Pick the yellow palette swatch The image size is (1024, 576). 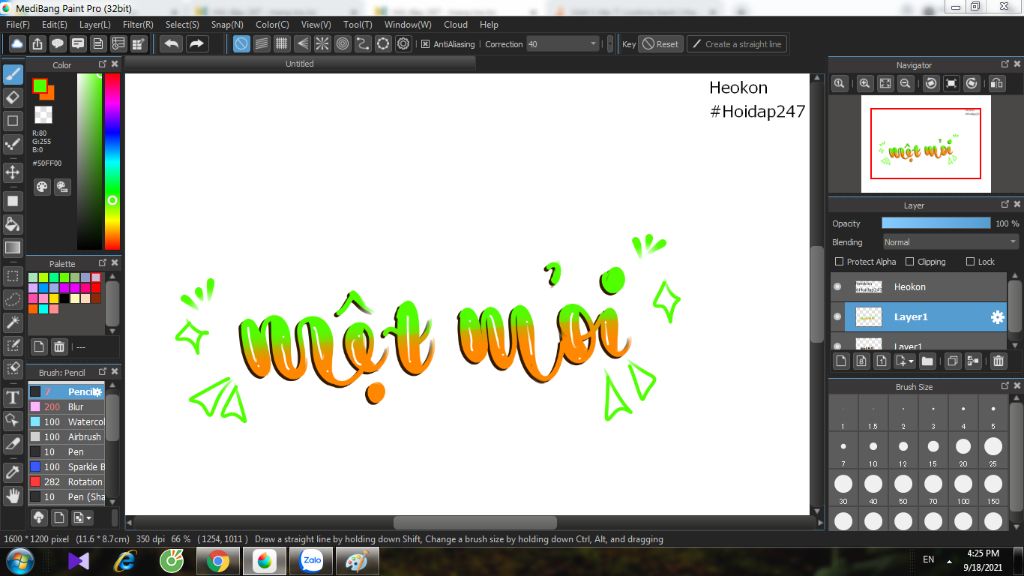point(54,298)
